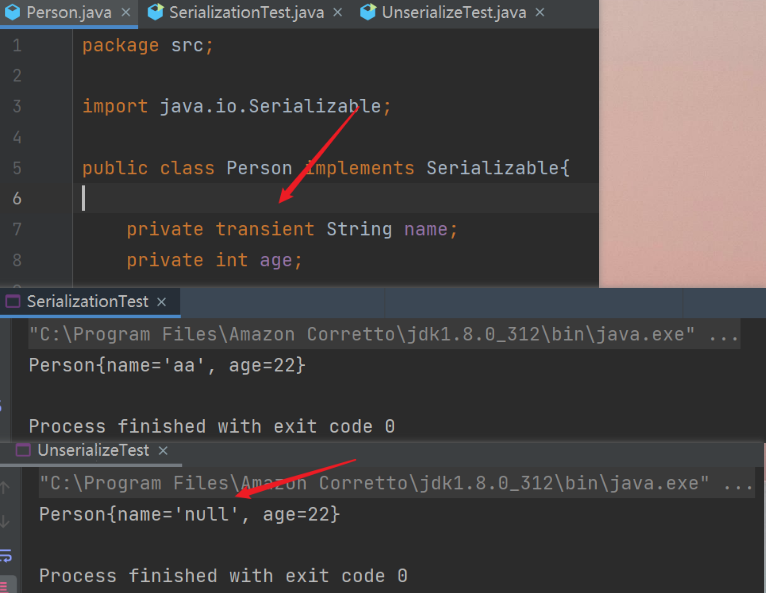Open the UnserializeTest.java editor tab
This screenshot has width=766, height=593.
click(x=454, y=13)
